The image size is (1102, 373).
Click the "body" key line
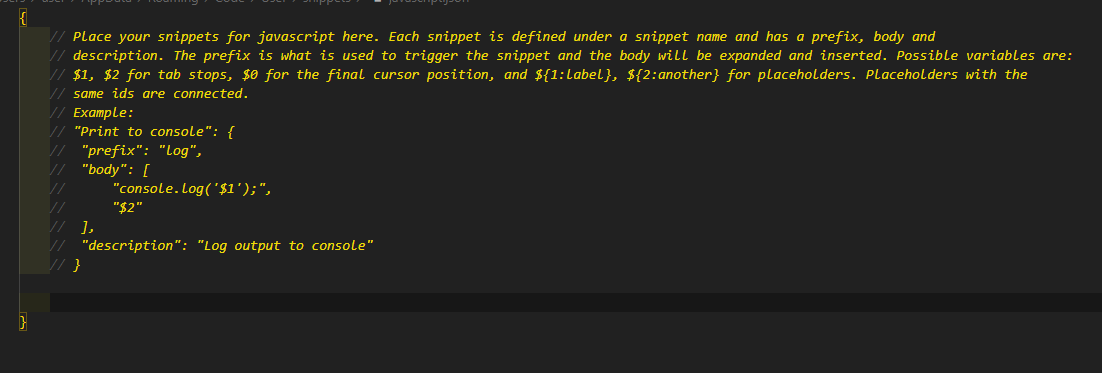coord(116,170)
